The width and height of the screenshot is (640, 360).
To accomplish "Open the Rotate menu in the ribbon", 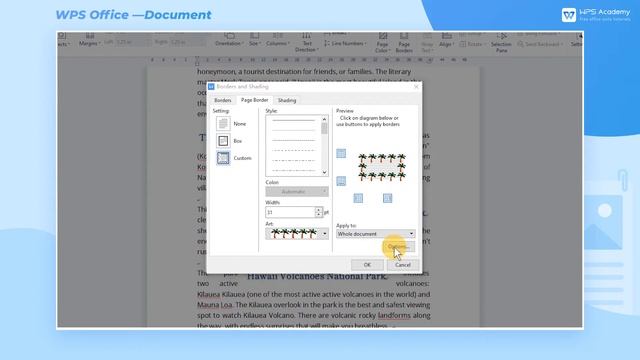I will (472, 44).
